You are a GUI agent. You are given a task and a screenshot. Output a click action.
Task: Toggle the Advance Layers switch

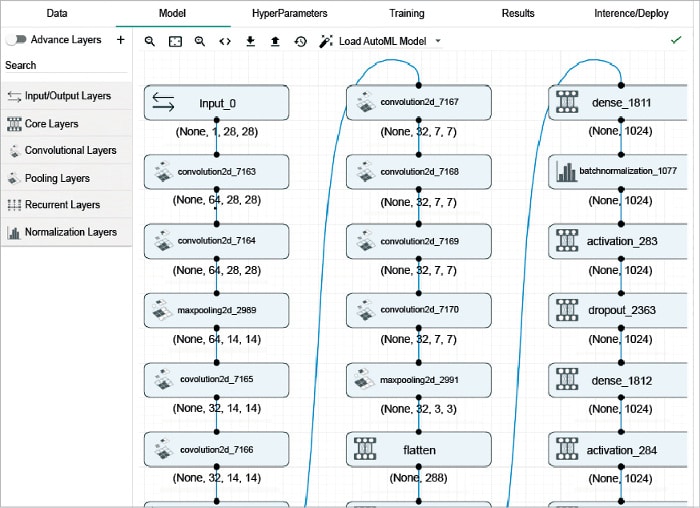point(16,40)
